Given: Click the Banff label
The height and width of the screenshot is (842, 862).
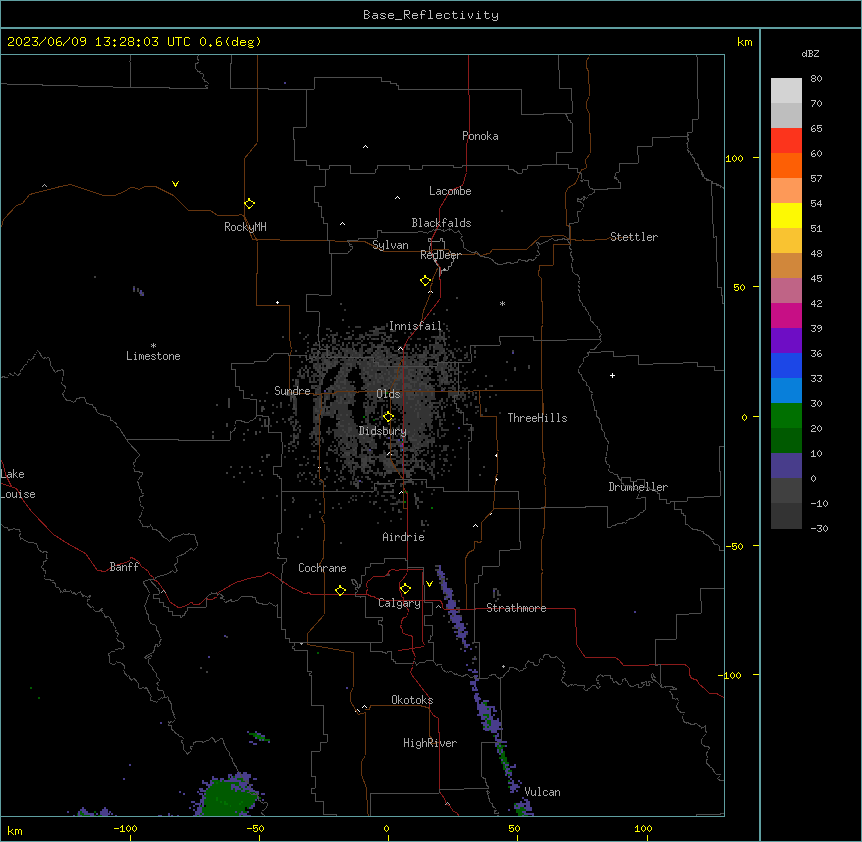Looking at the screenshot, I should click(x=124, y=567).
